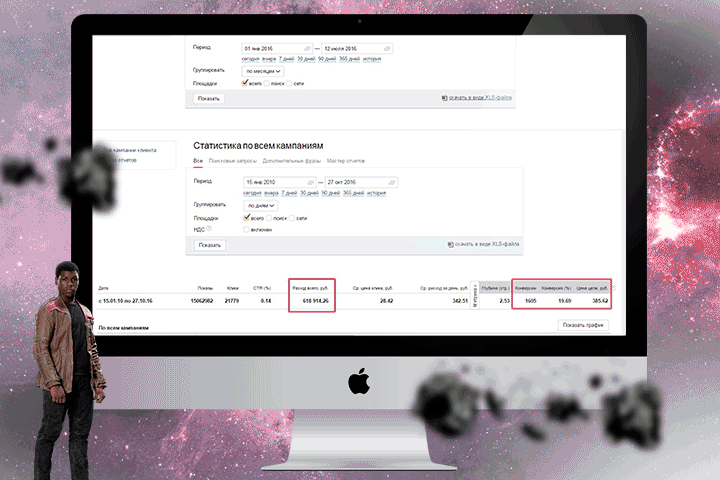Select the 15062982 impressions value

point(202,301)
